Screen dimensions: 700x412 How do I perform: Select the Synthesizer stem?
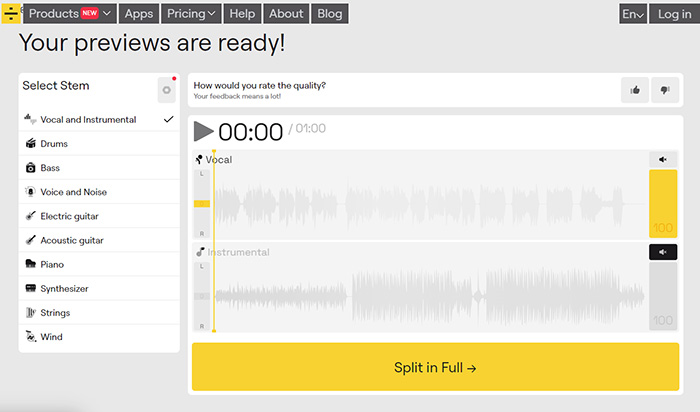click(x=99, y=288)
